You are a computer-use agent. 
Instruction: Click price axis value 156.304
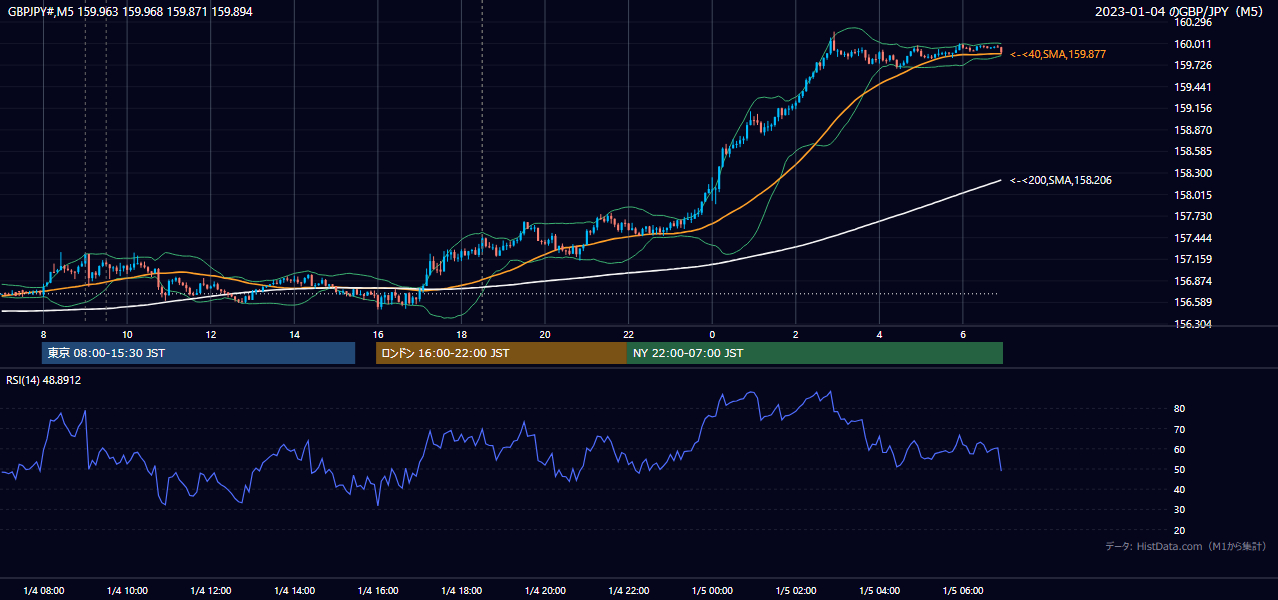[1194, 324]
